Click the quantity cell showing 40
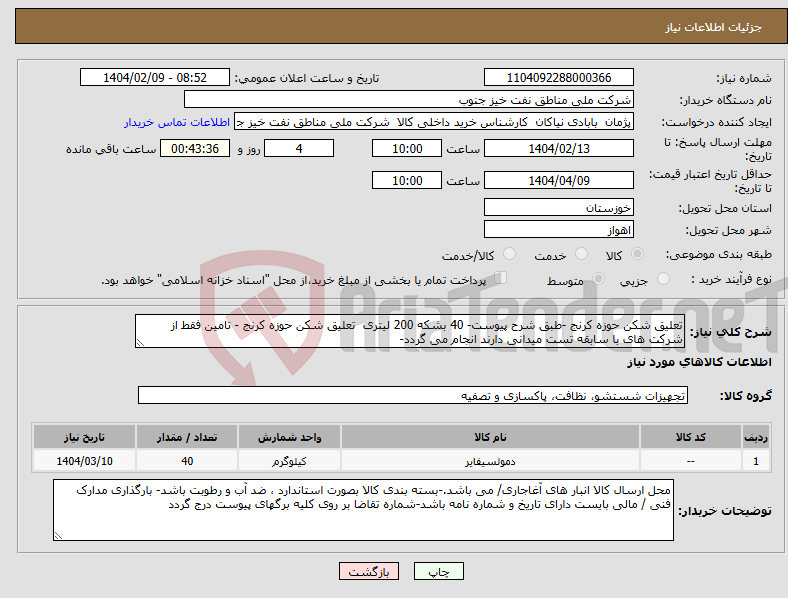The height and width of the screenshot is (598, 788). coord(187,461)
